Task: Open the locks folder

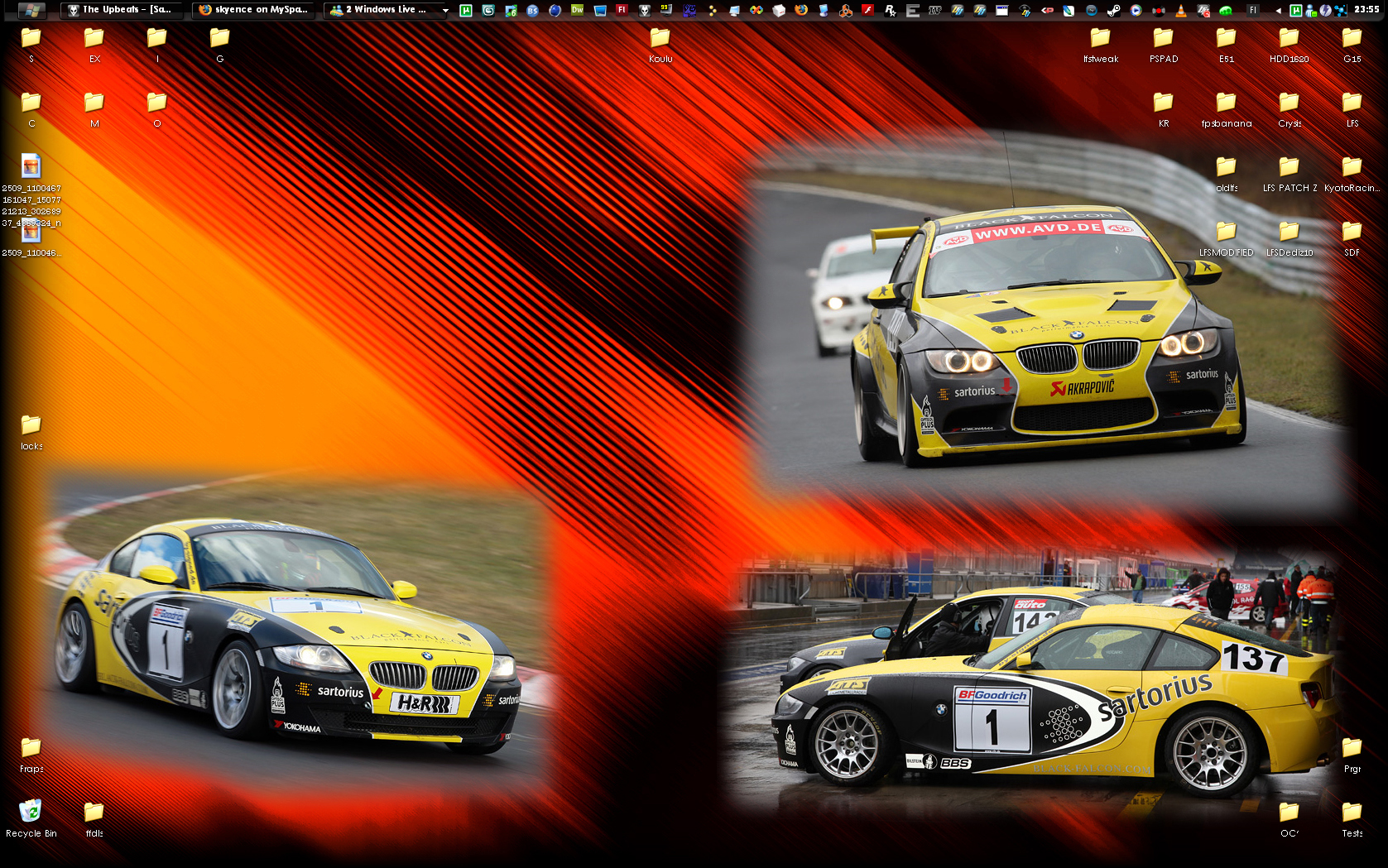Action: (x=31, y=431)
